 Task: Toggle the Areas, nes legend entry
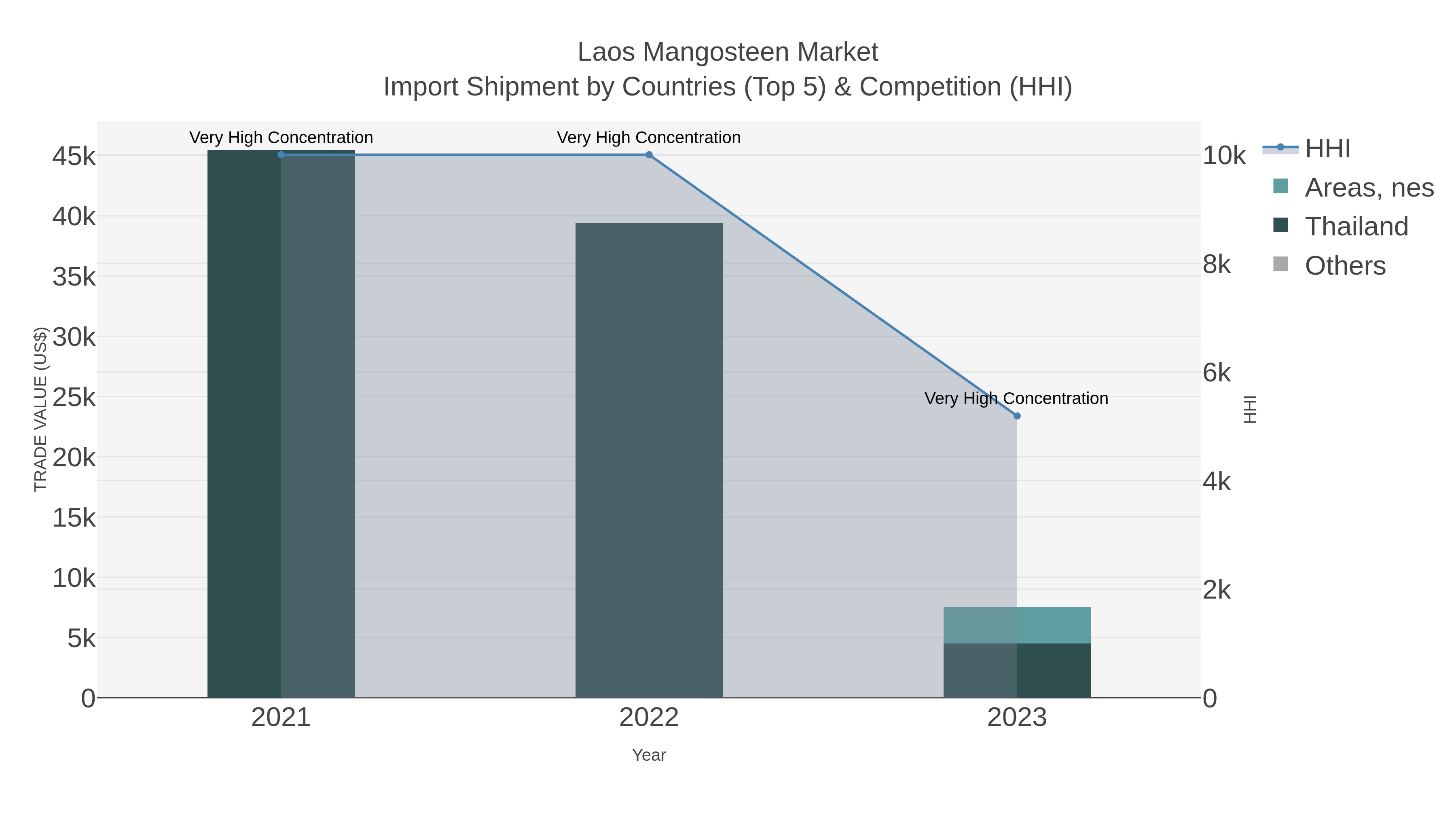(x=1353, y=188)
